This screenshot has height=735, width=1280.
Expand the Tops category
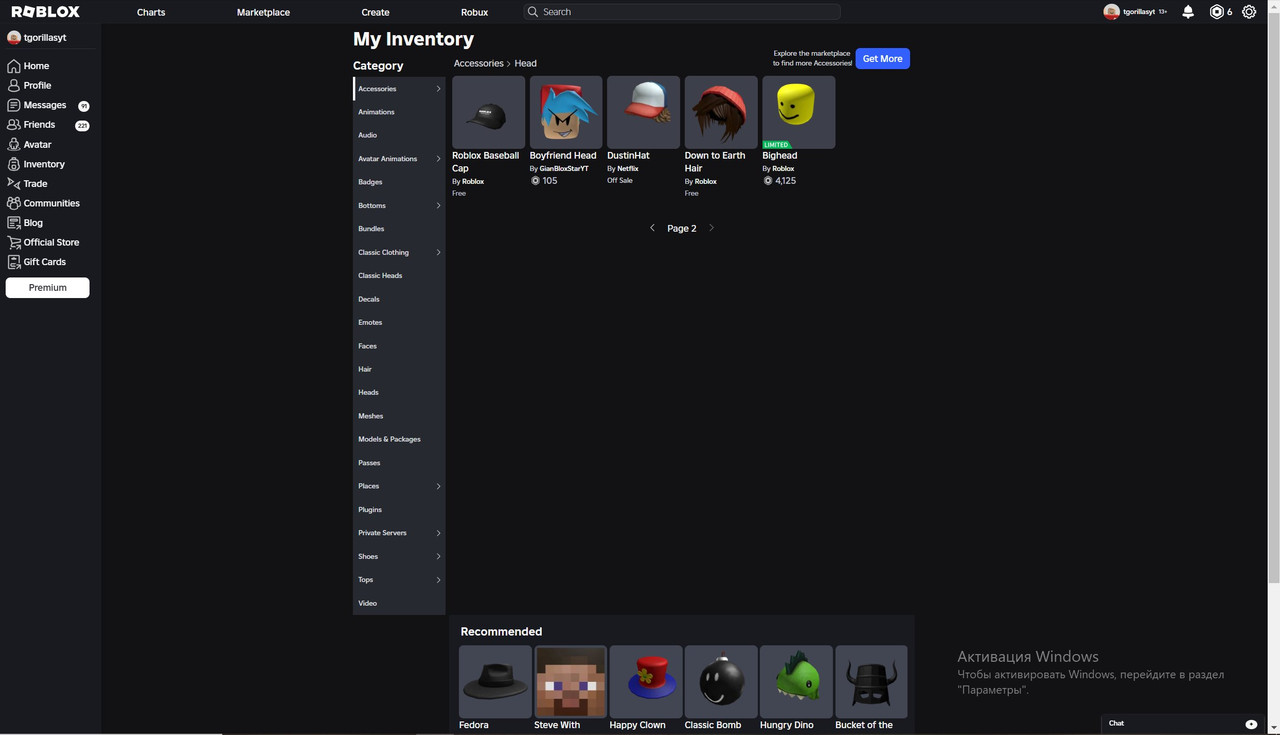coord(438,580)
